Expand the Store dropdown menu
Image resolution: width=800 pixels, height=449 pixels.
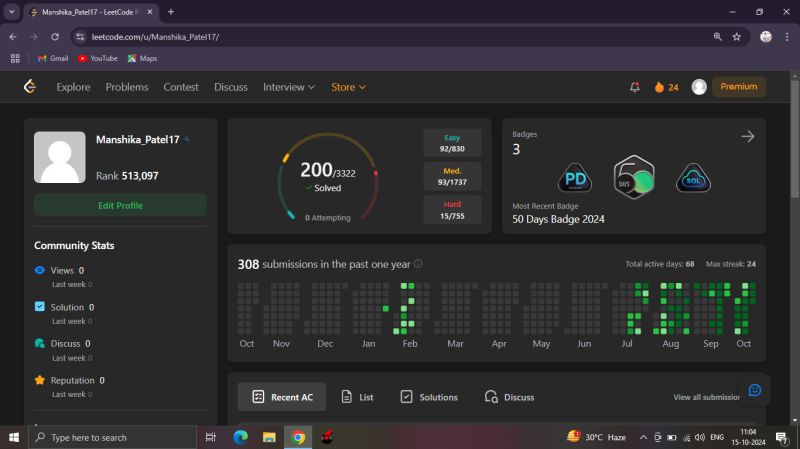(348, 87)
